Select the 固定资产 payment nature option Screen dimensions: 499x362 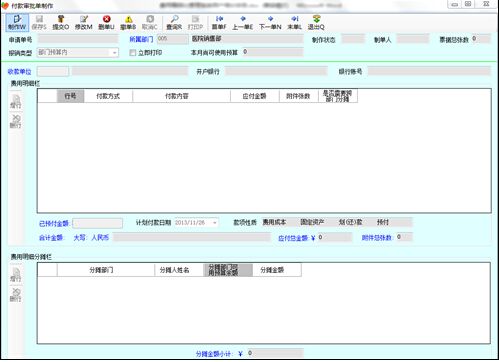[312, 222]
